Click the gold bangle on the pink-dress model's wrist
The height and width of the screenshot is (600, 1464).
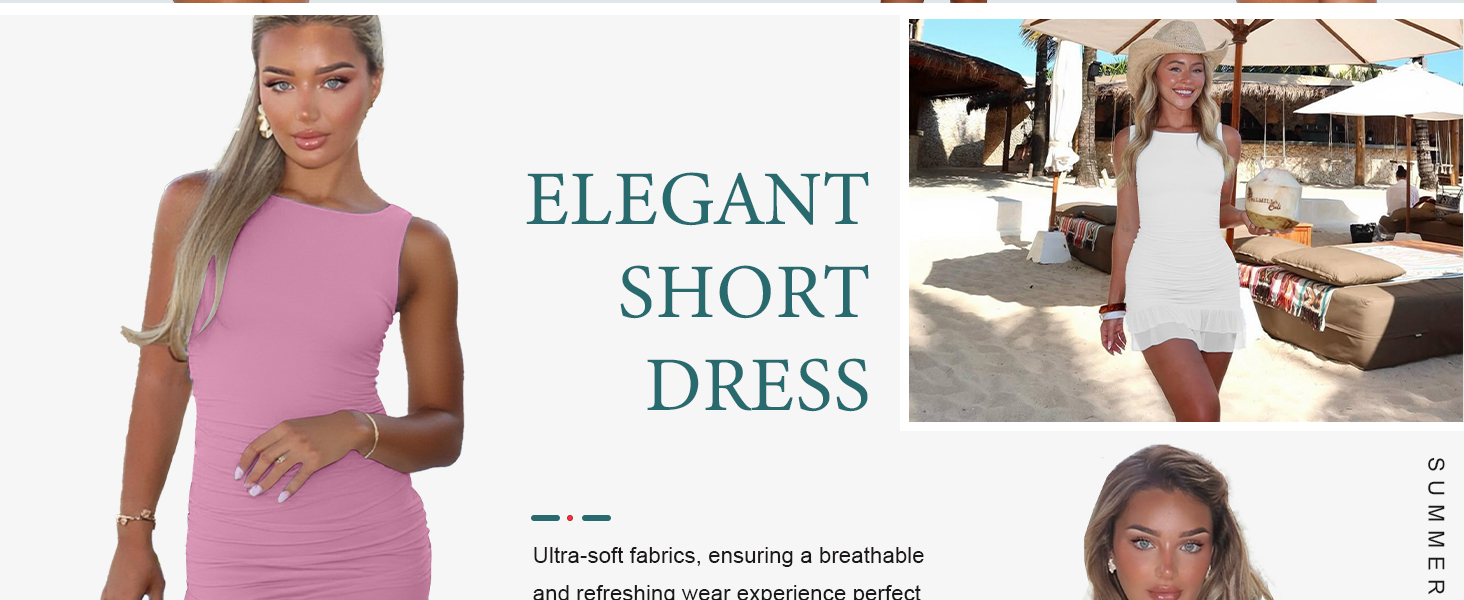pyautogui.click(x=371, y=434)
